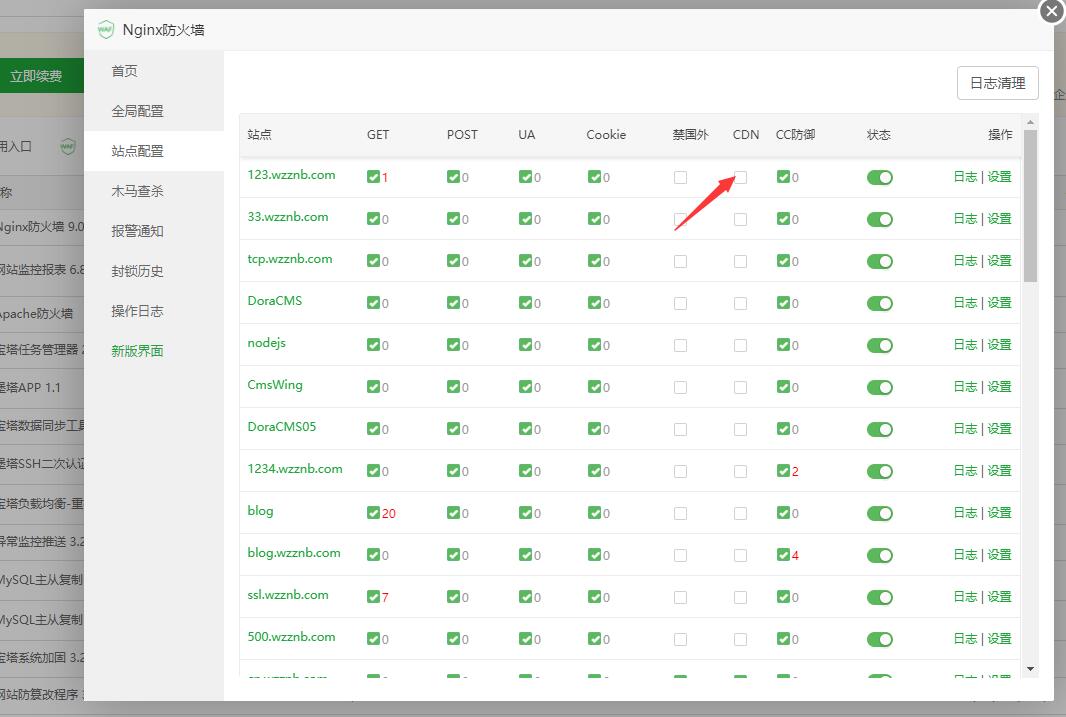Viewport: 1066px width, 717px height.
Task: Click the GET column header
Action: click(378, 135)
